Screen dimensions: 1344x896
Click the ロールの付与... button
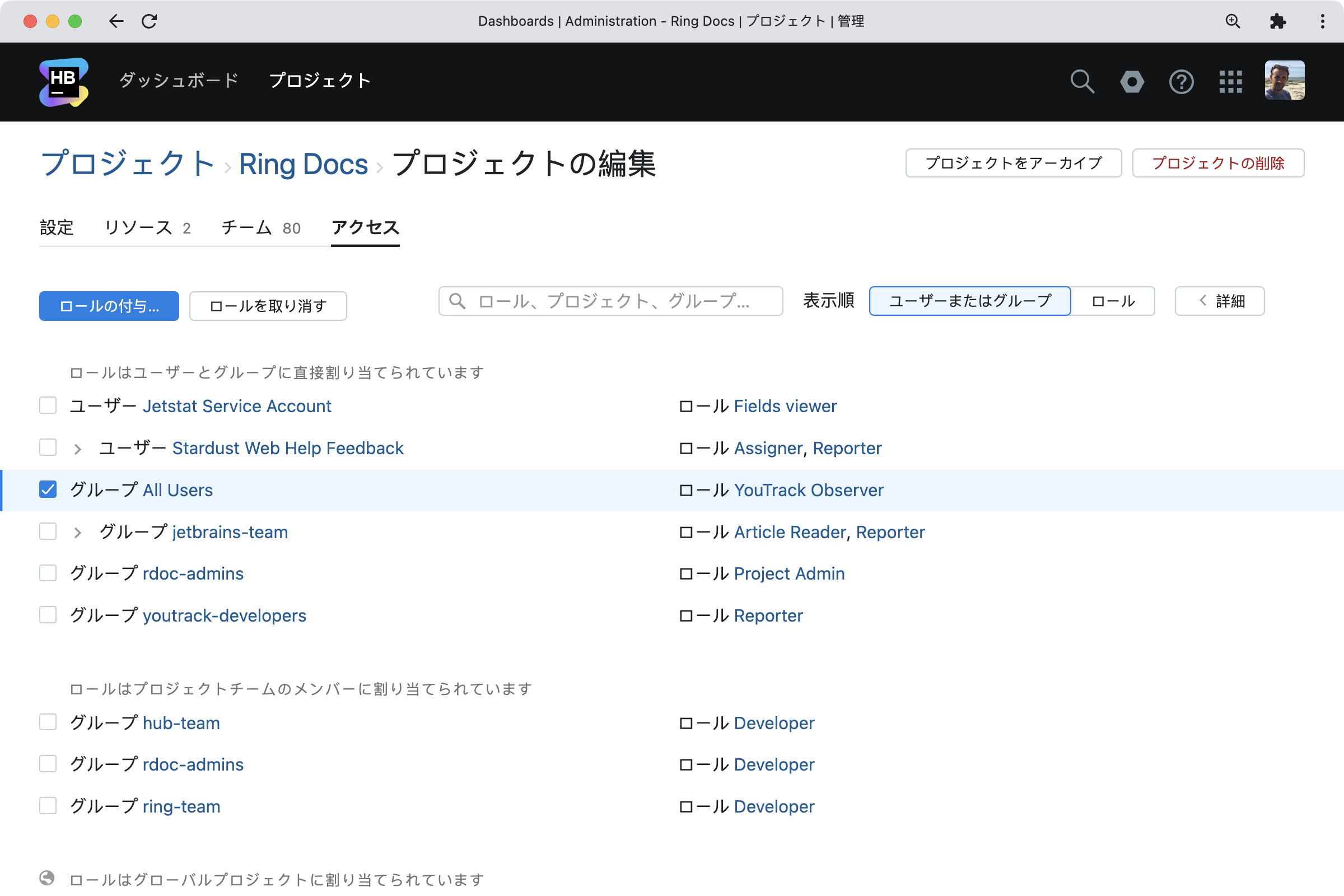tap(109, 306)
